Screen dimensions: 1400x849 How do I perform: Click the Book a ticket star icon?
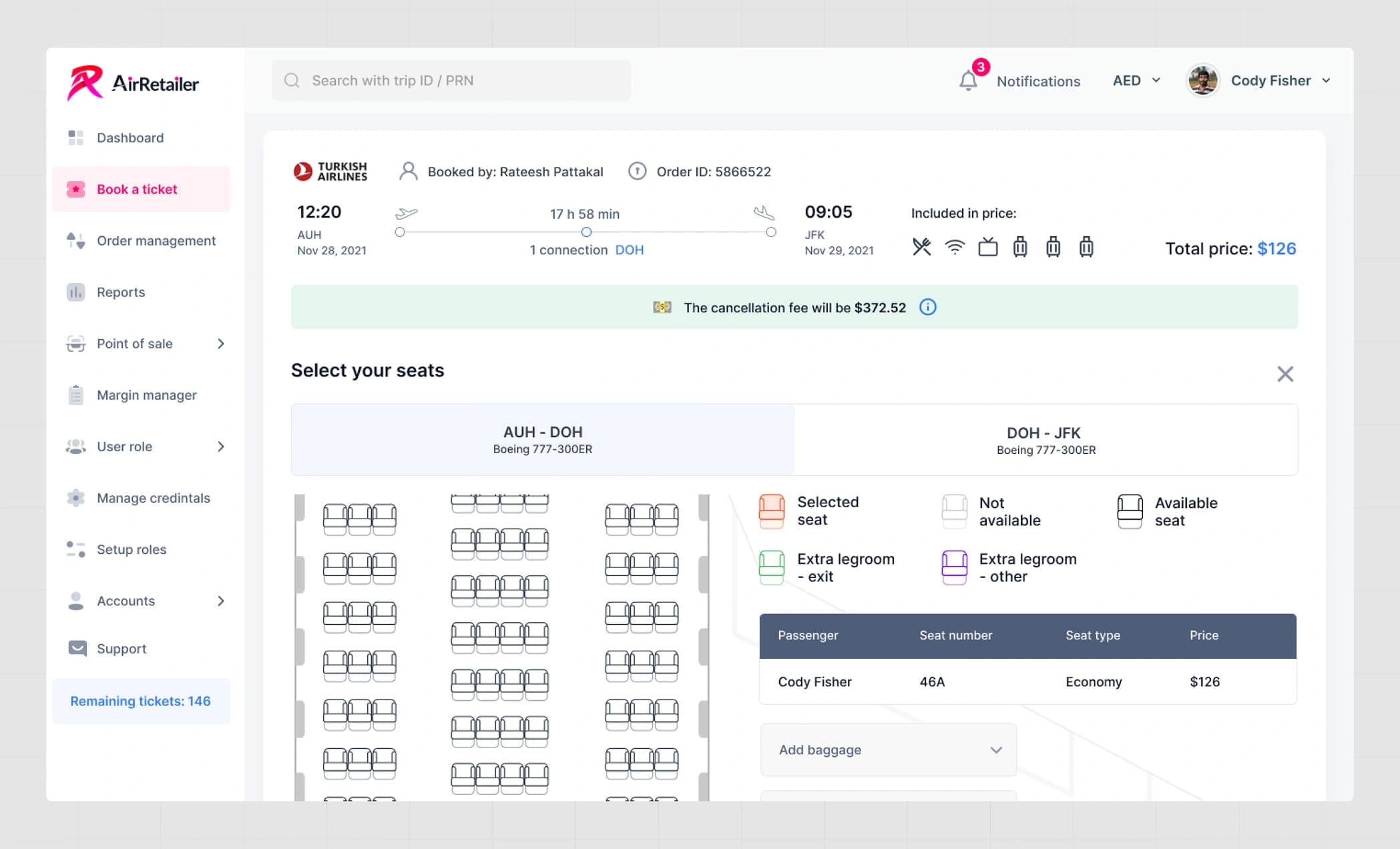coord(76,189)
